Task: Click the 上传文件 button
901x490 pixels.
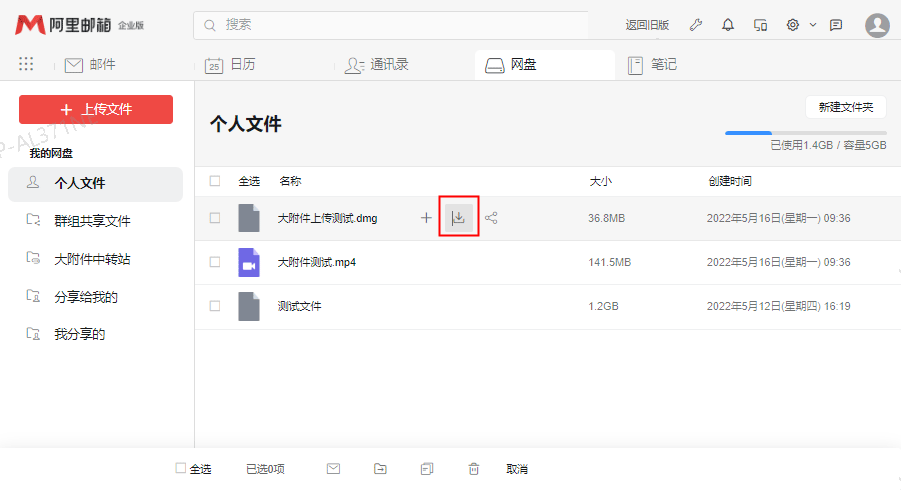Action: [x=96, y=109]
